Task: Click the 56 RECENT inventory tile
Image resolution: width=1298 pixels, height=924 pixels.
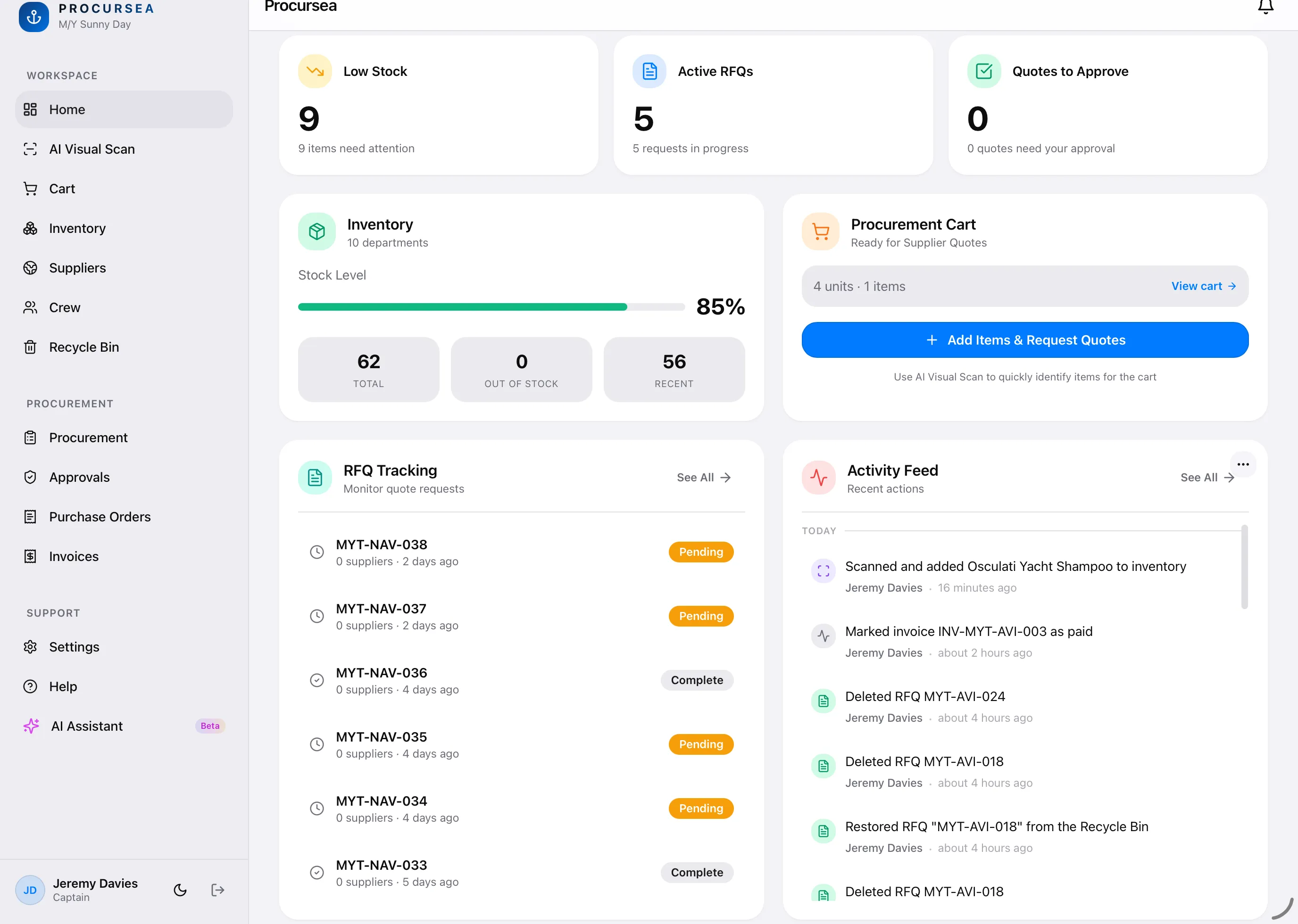Action: tap(674, 370)
